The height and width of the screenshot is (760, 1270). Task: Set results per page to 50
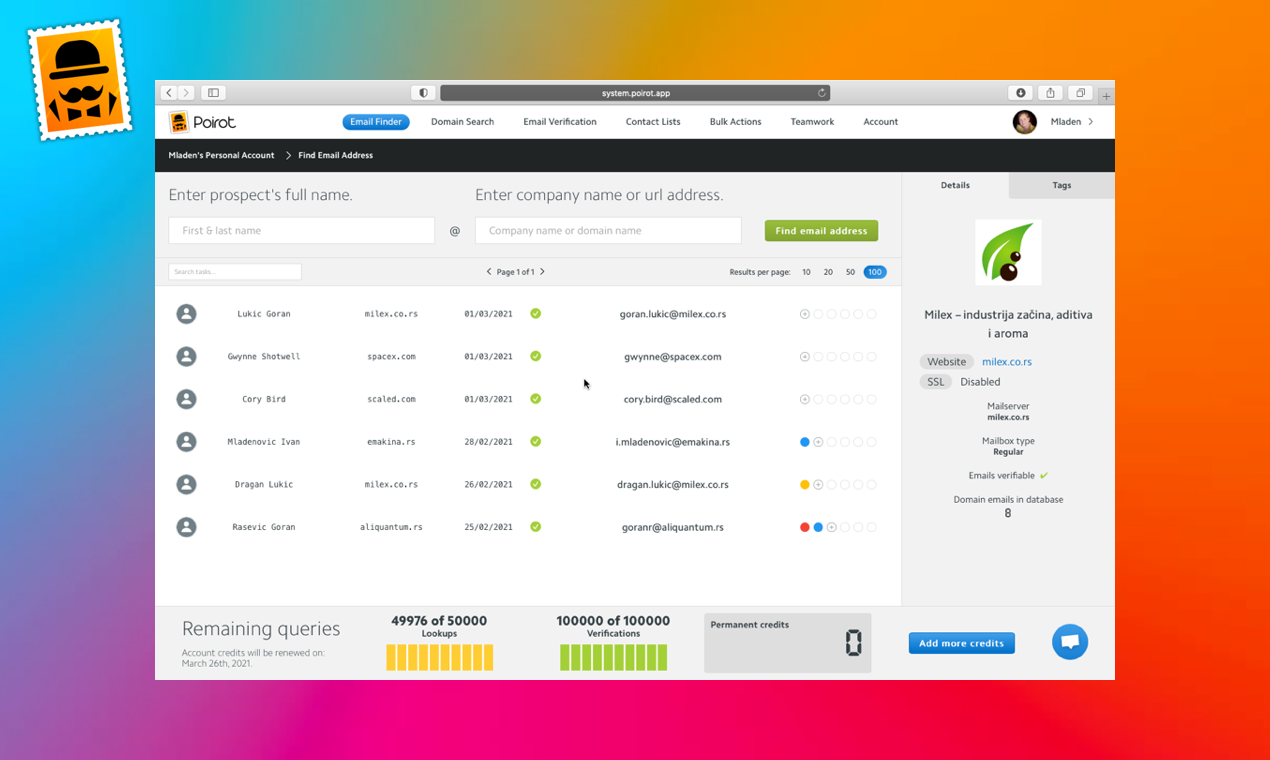[850, 272]
